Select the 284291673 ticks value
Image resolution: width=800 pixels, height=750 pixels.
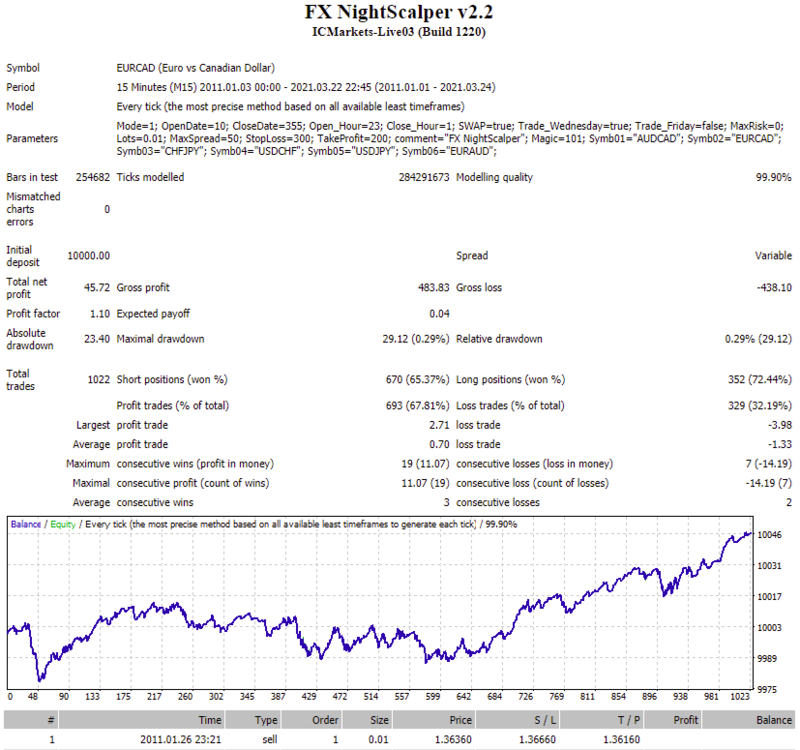coord(424,177)
